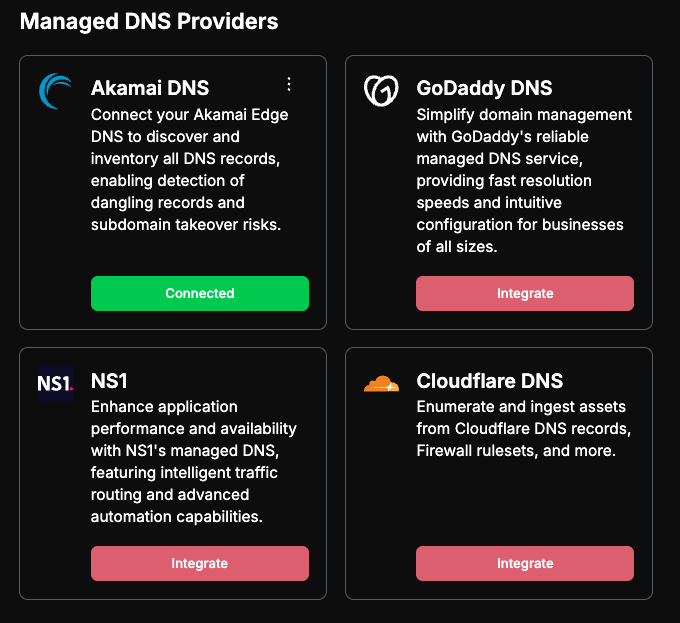Click the Managed DNS Providers heading
Viewport: 680px width, 623px height.
pos(149,21)
